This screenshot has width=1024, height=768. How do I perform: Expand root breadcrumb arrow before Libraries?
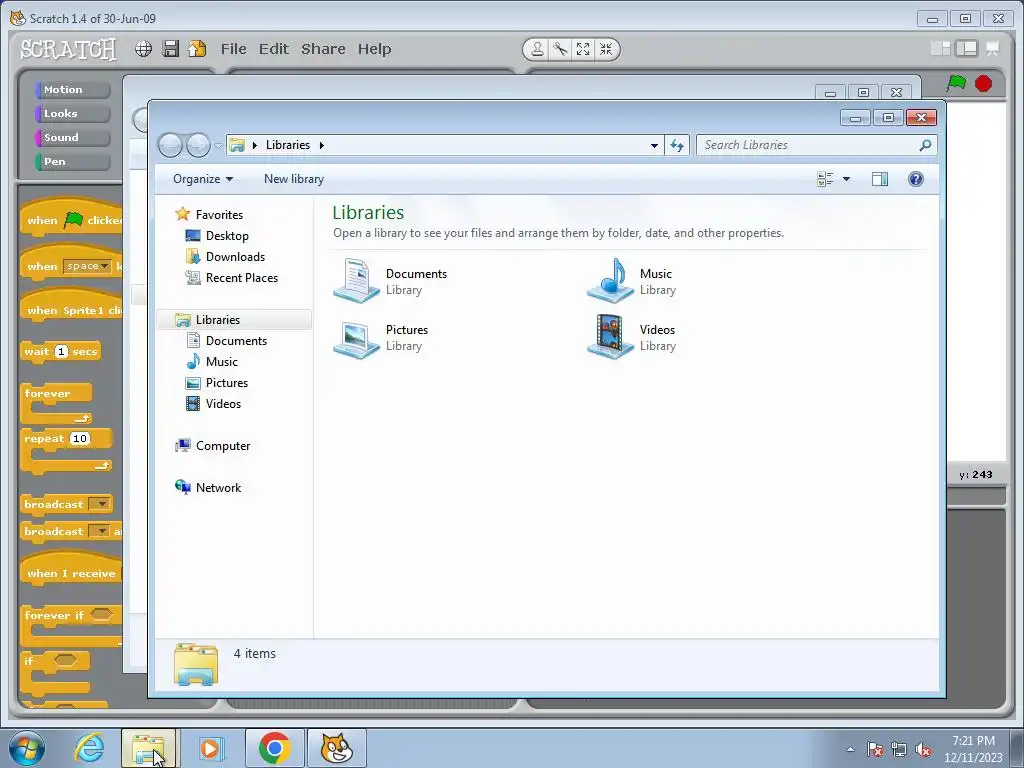(x=255, y=145)
